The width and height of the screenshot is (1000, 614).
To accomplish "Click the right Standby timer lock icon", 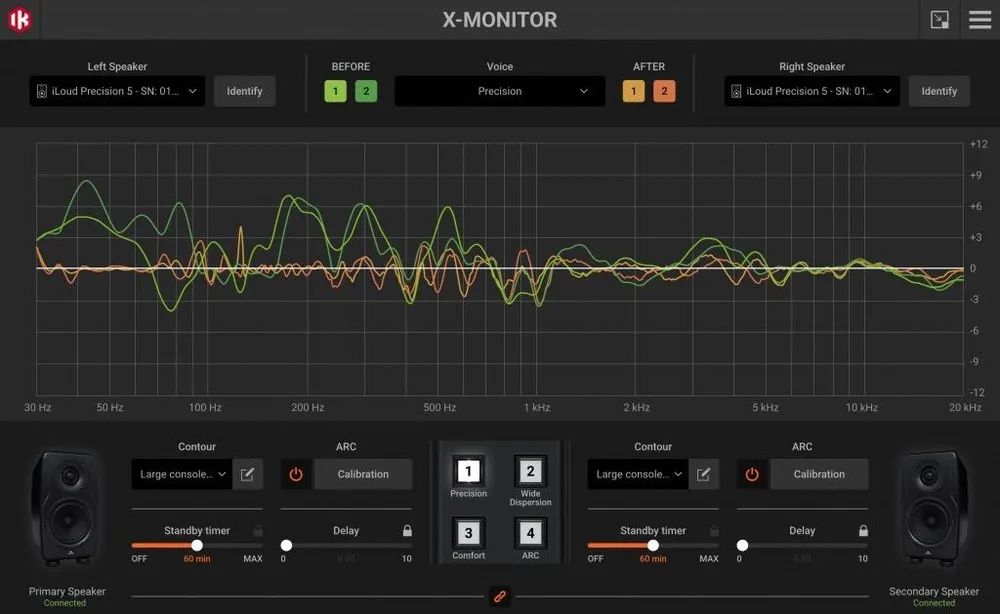I will pos(714,531).
